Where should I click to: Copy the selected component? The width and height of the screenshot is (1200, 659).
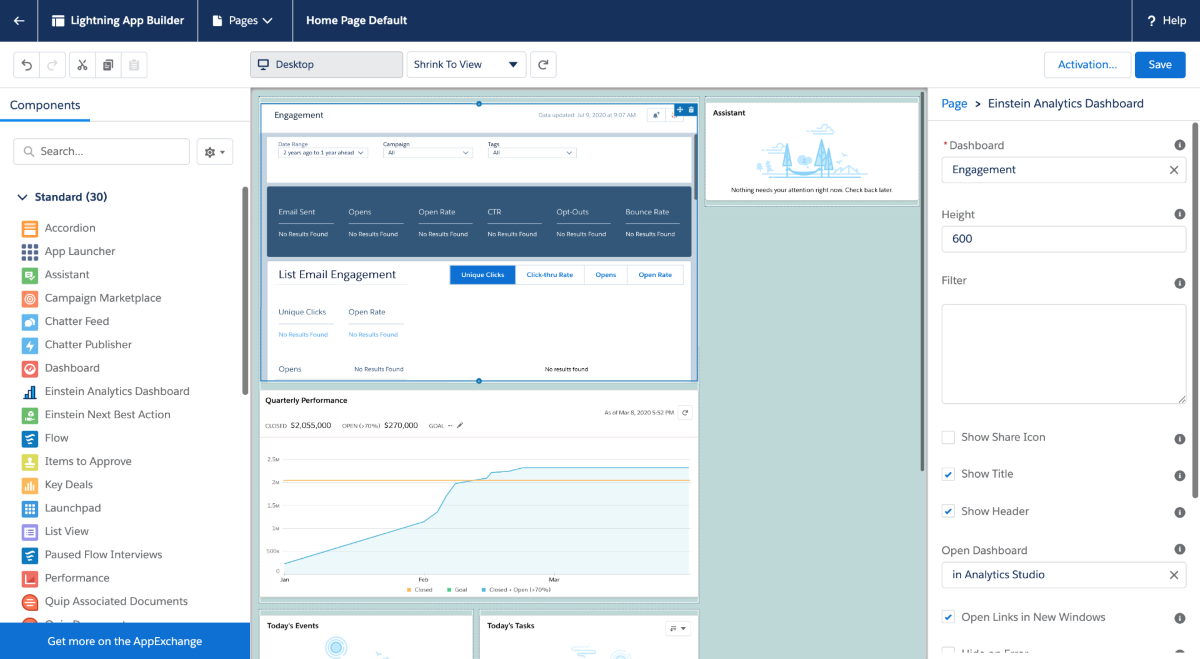[x=108, y=65]
